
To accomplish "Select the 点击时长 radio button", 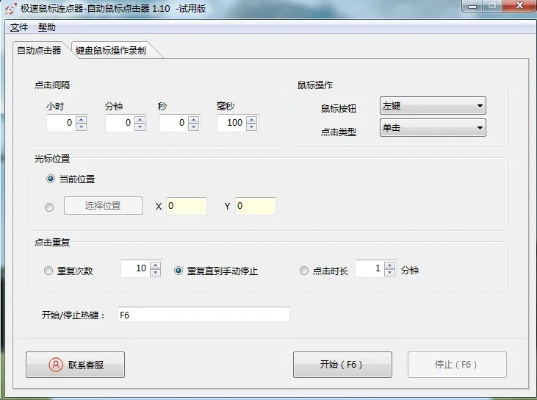I will (x=304, y=271).
